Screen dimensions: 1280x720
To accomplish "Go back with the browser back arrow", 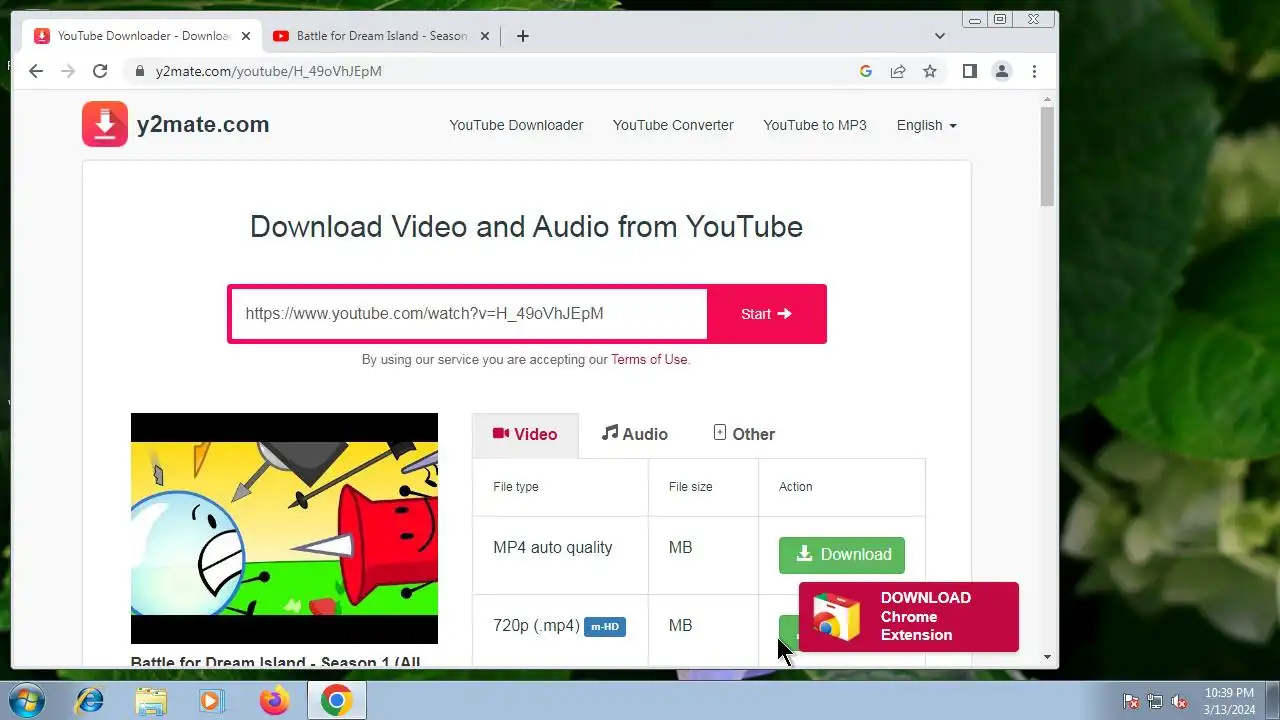I will (x=36, y=71).
